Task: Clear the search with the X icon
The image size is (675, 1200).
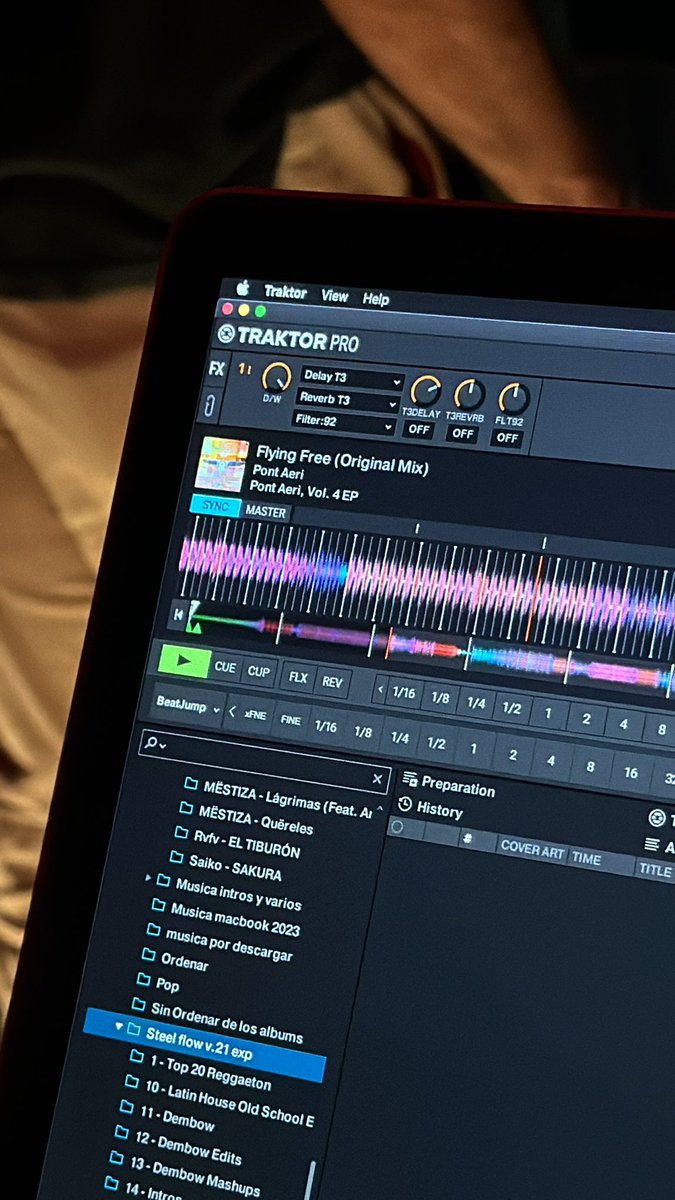Action: 377,779
